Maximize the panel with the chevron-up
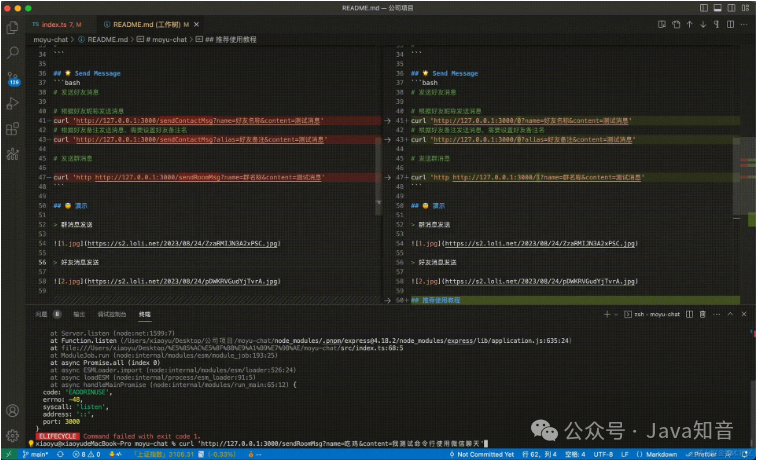The image size is (758, 461). point(730,315)
